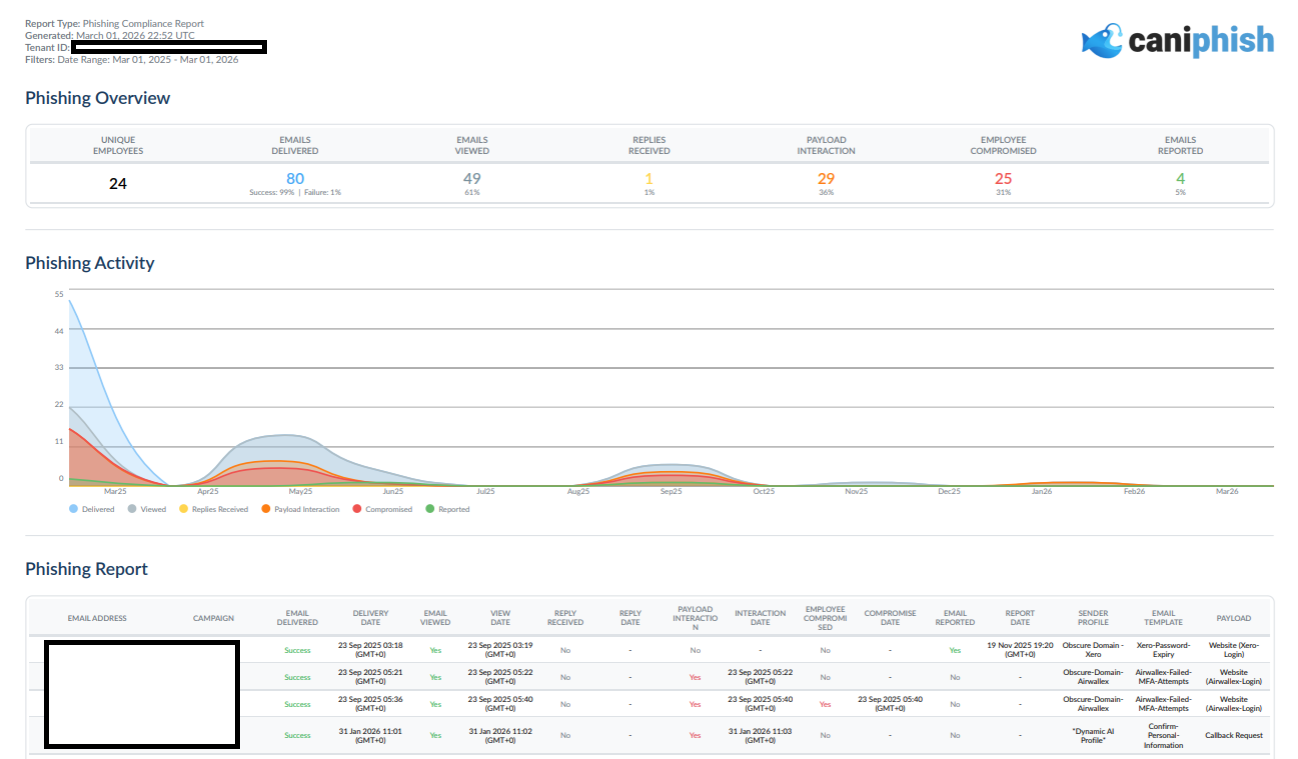Click the blue Delivered legend dot

(x=74, y=509)
